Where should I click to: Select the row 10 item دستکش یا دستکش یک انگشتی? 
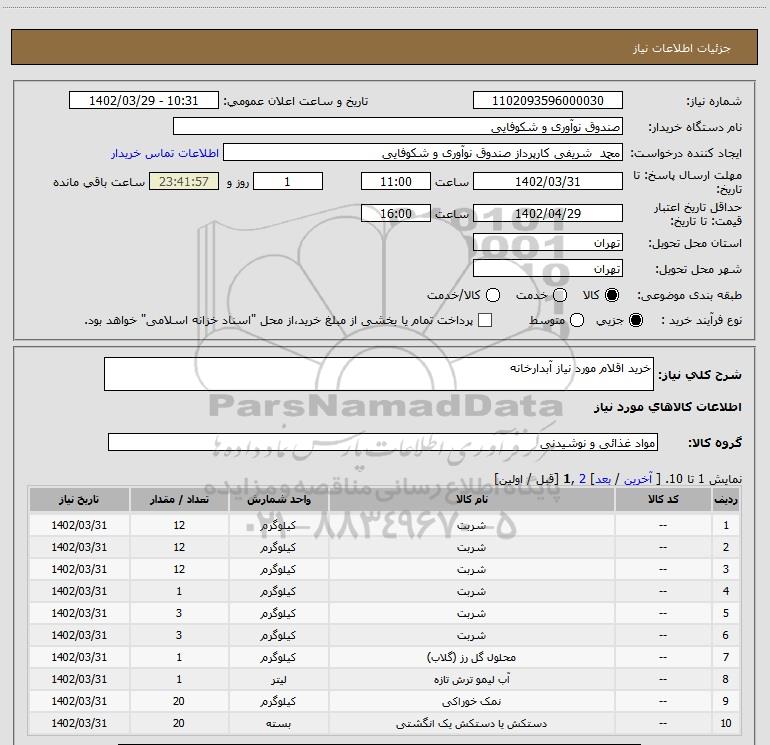tap(471, 723)
